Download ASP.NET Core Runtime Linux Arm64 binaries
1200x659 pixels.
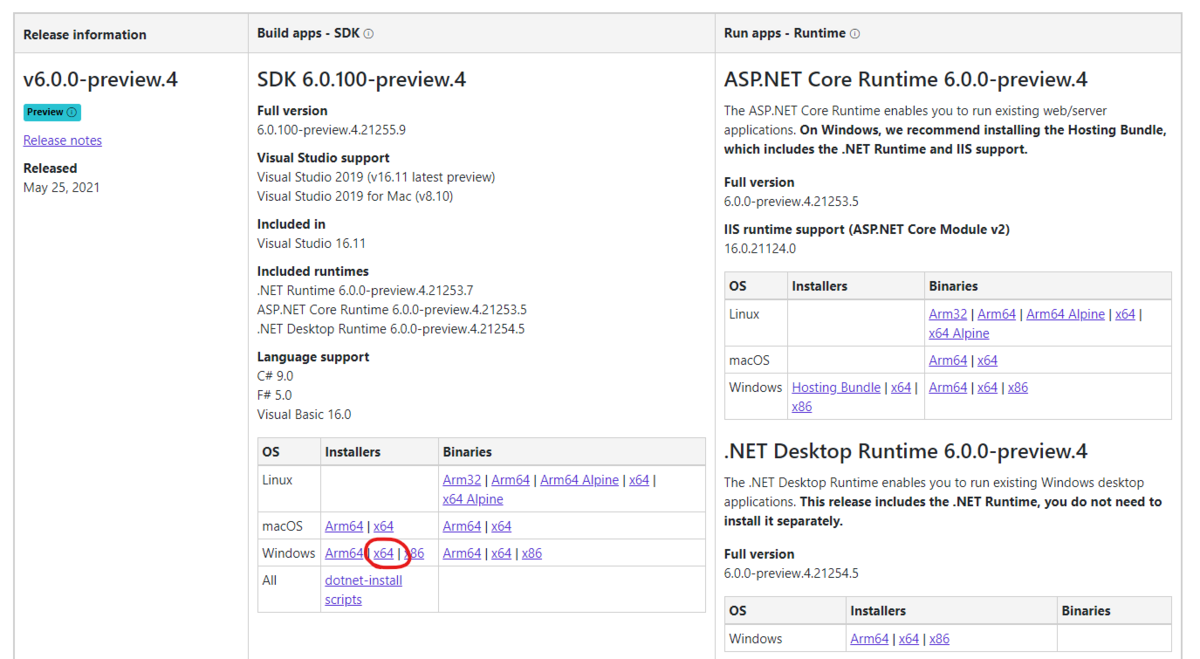pyautogui.click(x=996, y=314)
